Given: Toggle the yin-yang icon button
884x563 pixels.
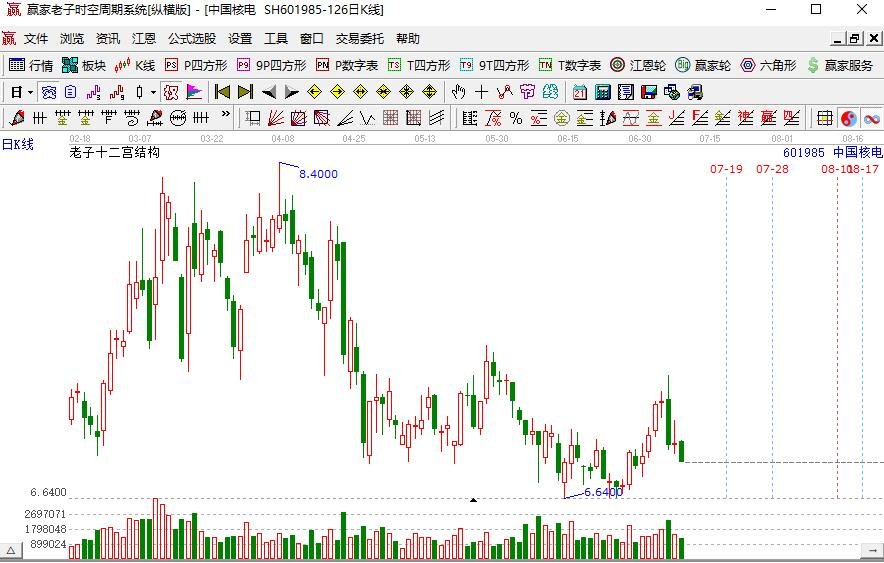Looking at the screenshot, I should pos(848,118).
